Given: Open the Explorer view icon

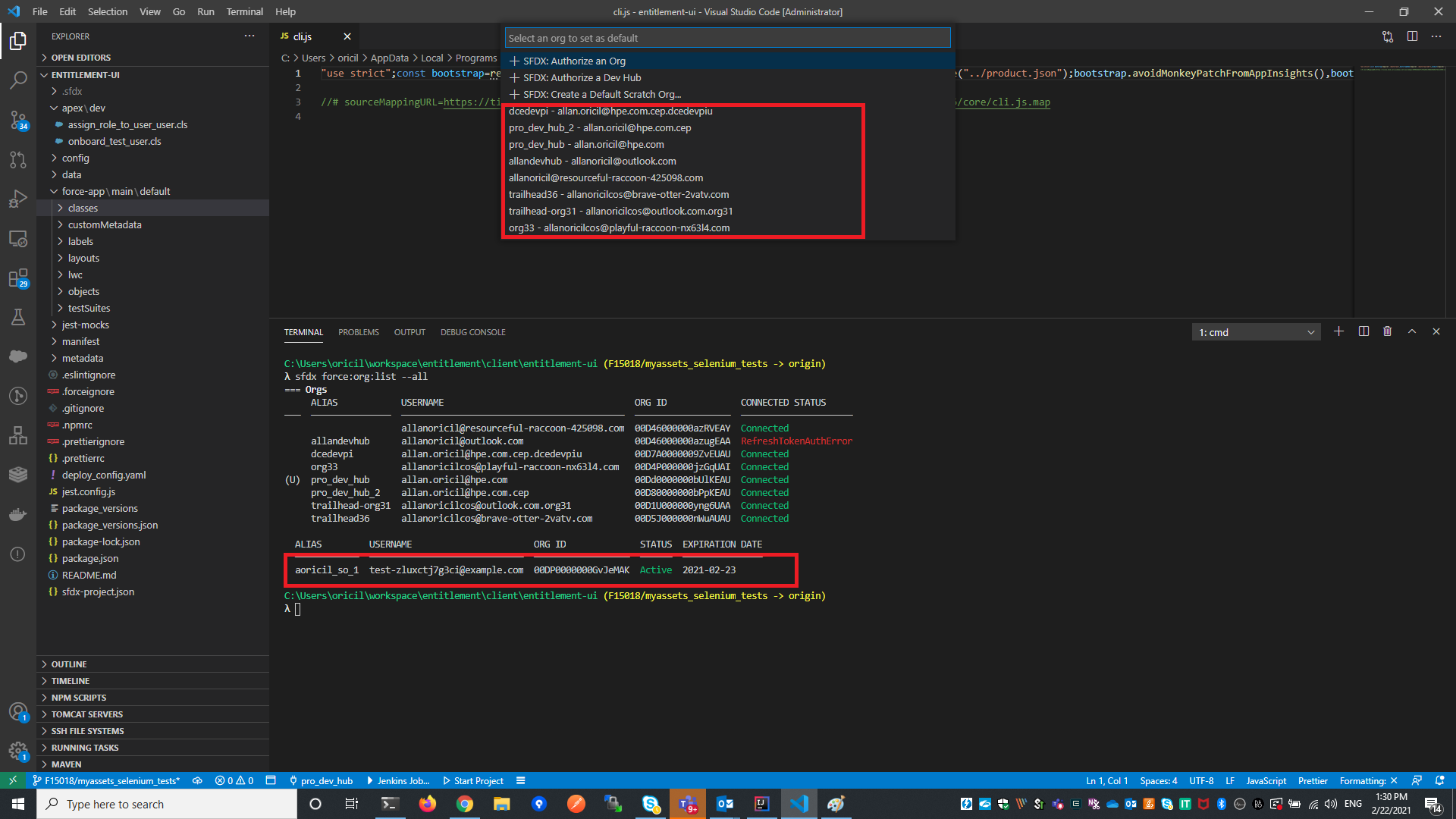Looking at the screenshot, I should point(18,42).
